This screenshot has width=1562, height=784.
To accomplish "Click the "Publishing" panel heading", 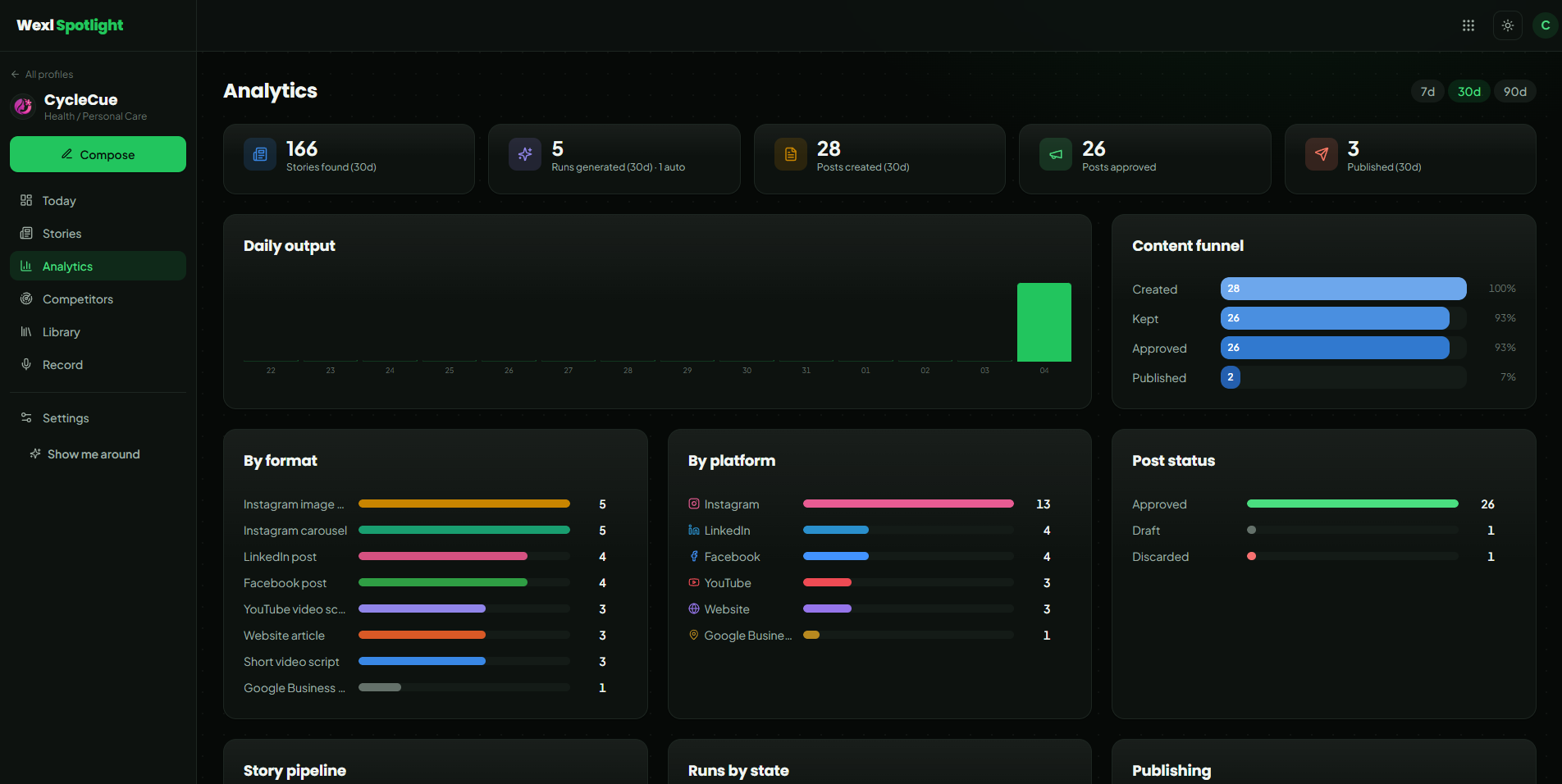I will tap(1171, 771).
